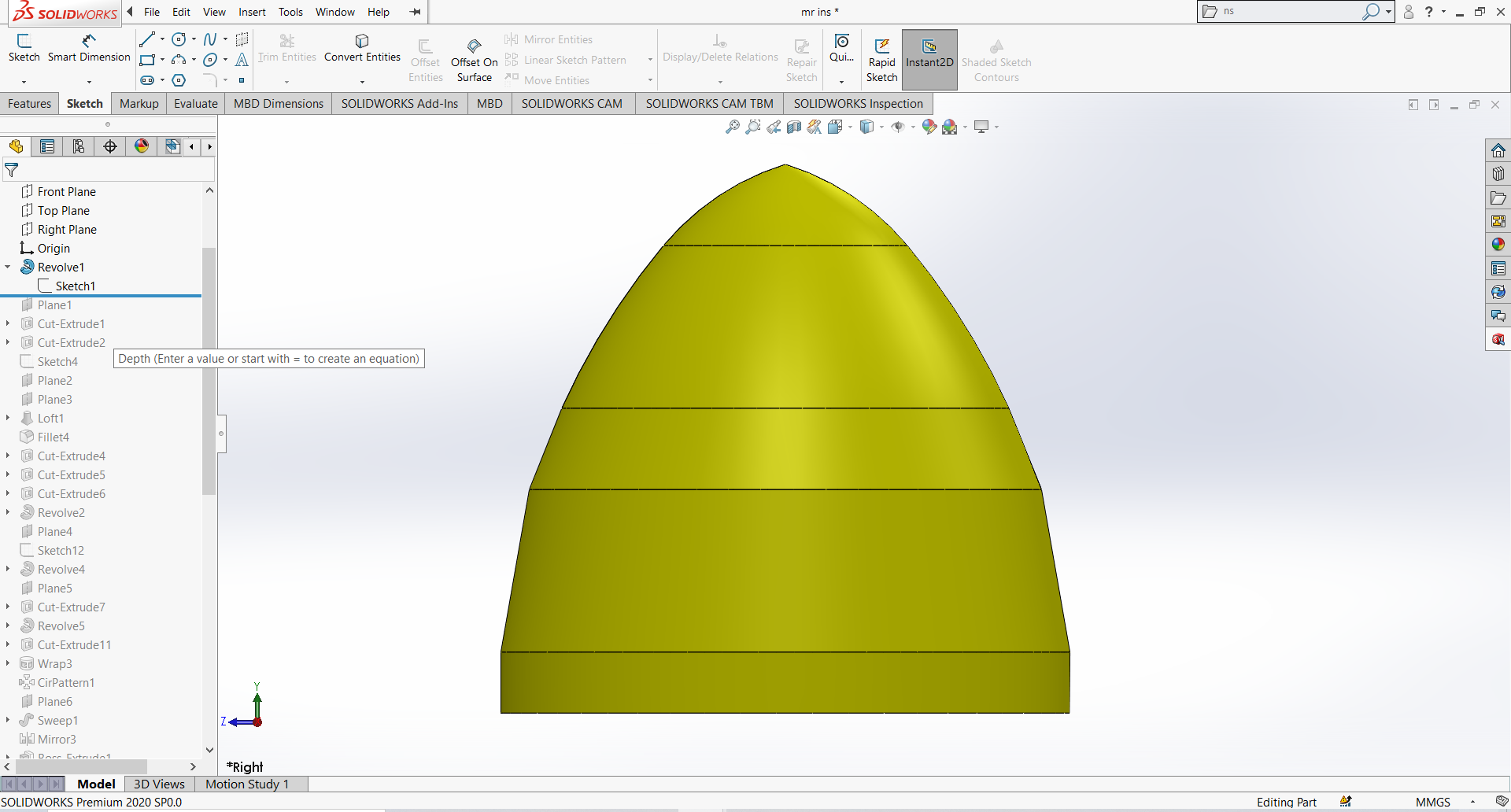Select the sketch Text tool
This screenshot has width=1511, height=812.
point(242,60)
